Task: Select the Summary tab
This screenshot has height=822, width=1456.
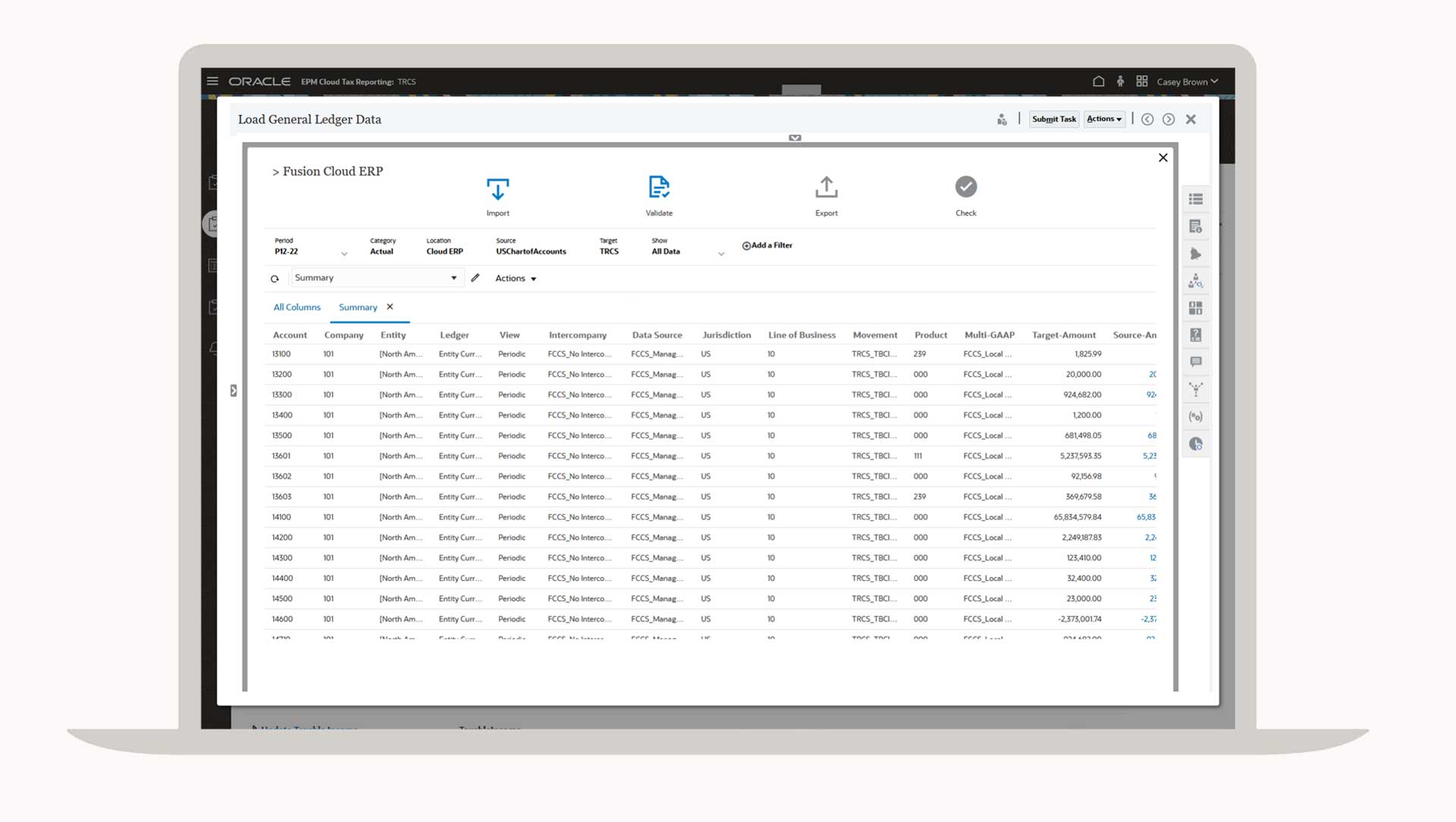Action: click(x=357, y=307)
